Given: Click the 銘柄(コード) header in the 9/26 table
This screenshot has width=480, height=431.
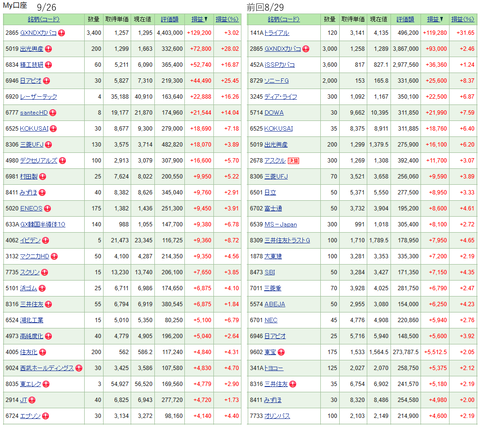Looking at the screenshot, I should 44,19.
